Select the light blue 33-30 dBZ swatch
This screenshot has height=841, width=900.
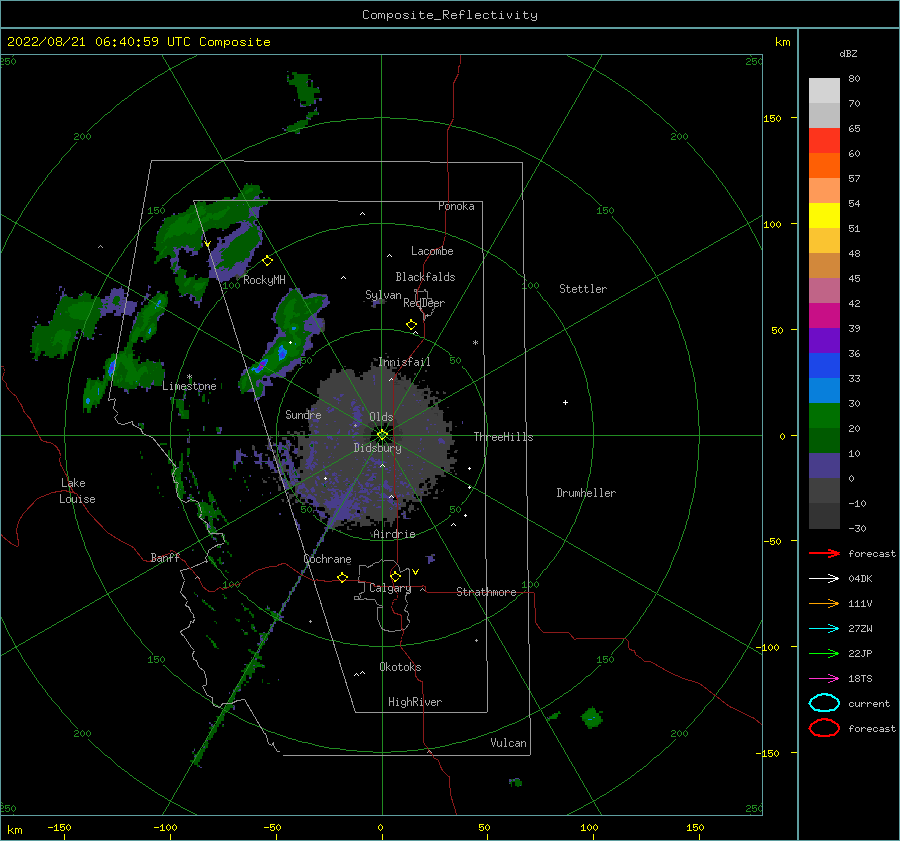(824, 391)
